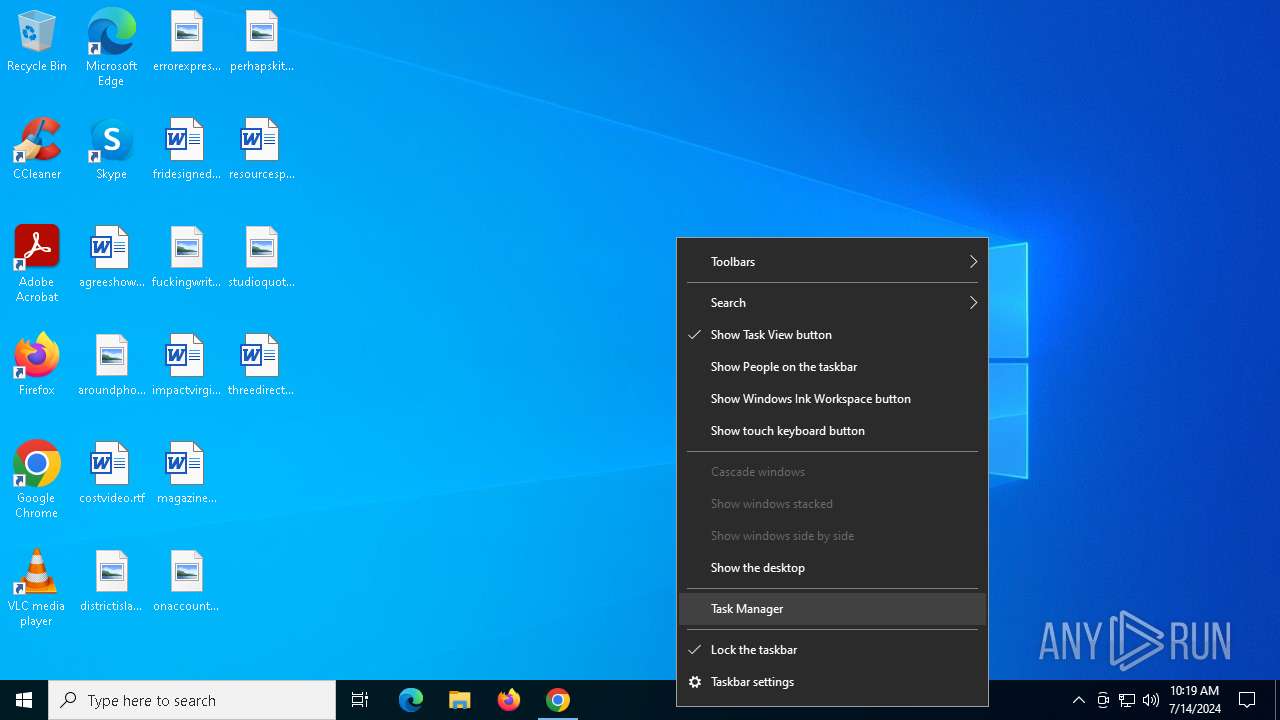Viewport: 1280px width, 720px height.
Task: Select agreeshow... Word document
Action: click(x=111, y=258)
